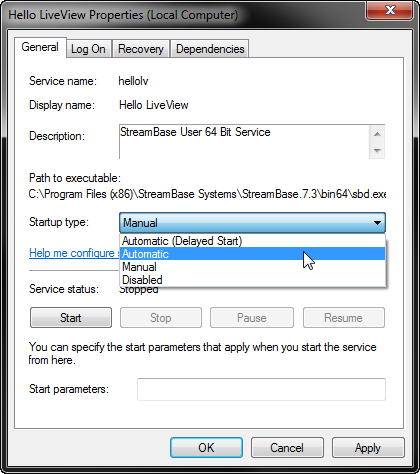Click into the Start parameters field

tap(261, 389)
